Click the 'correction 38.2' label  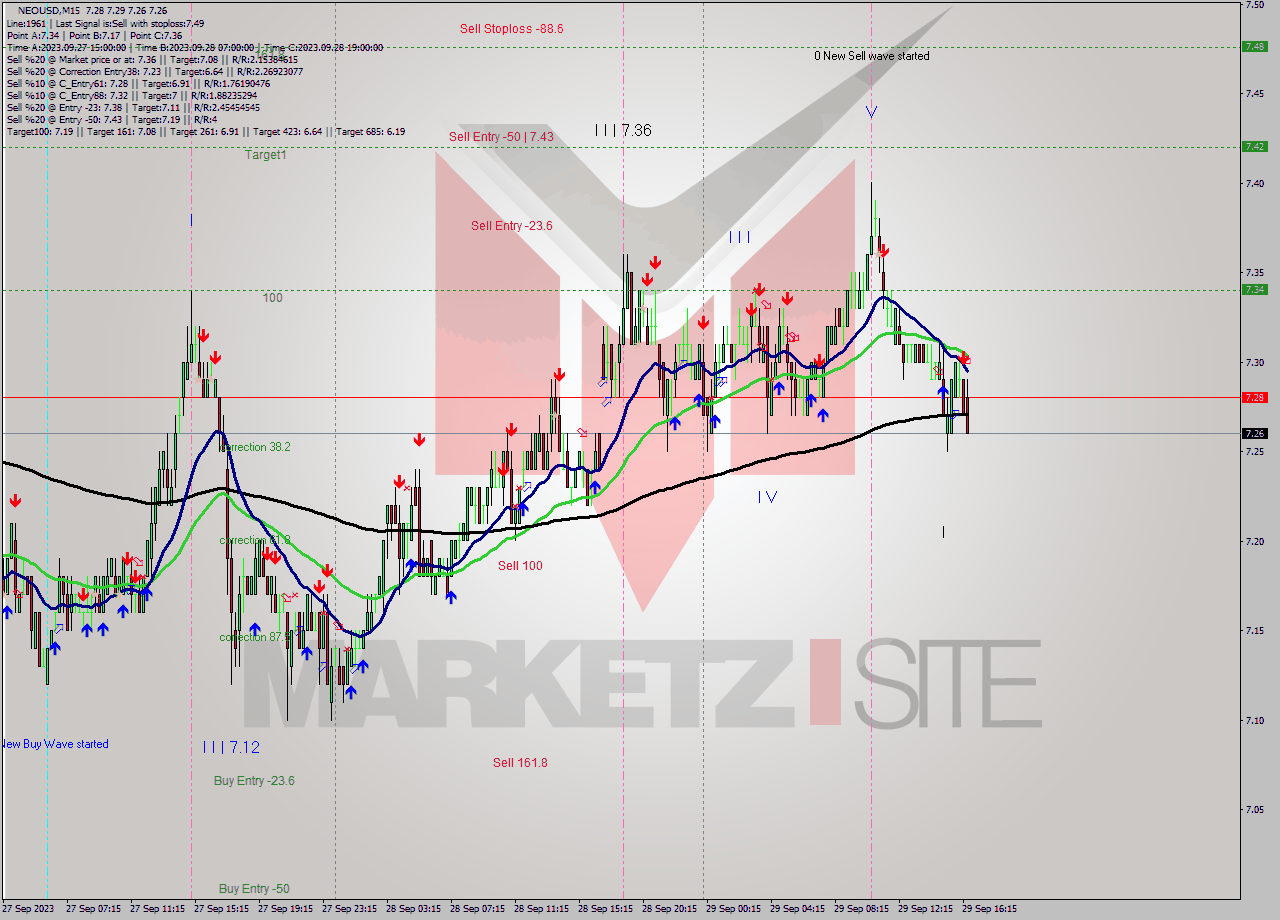(x=255, y=447)
